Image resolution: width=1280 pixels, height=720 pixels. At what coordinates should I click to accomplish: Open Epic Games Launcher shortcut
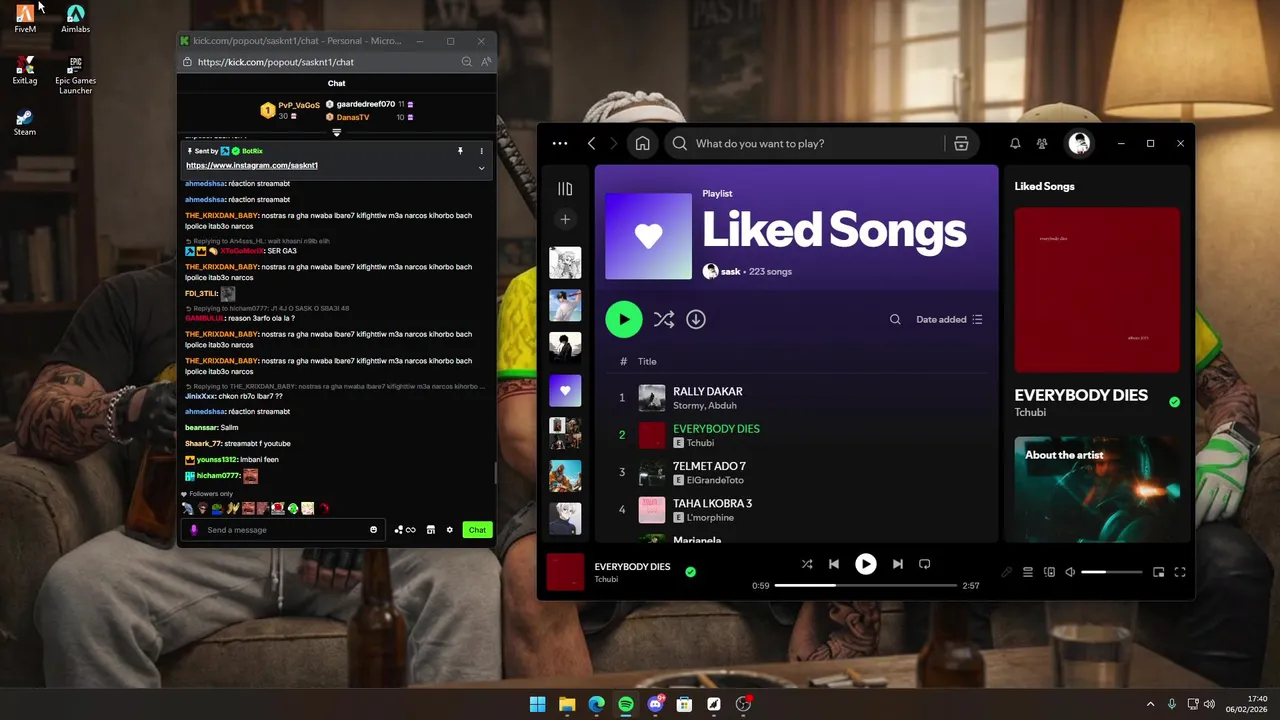click(75, 75)
